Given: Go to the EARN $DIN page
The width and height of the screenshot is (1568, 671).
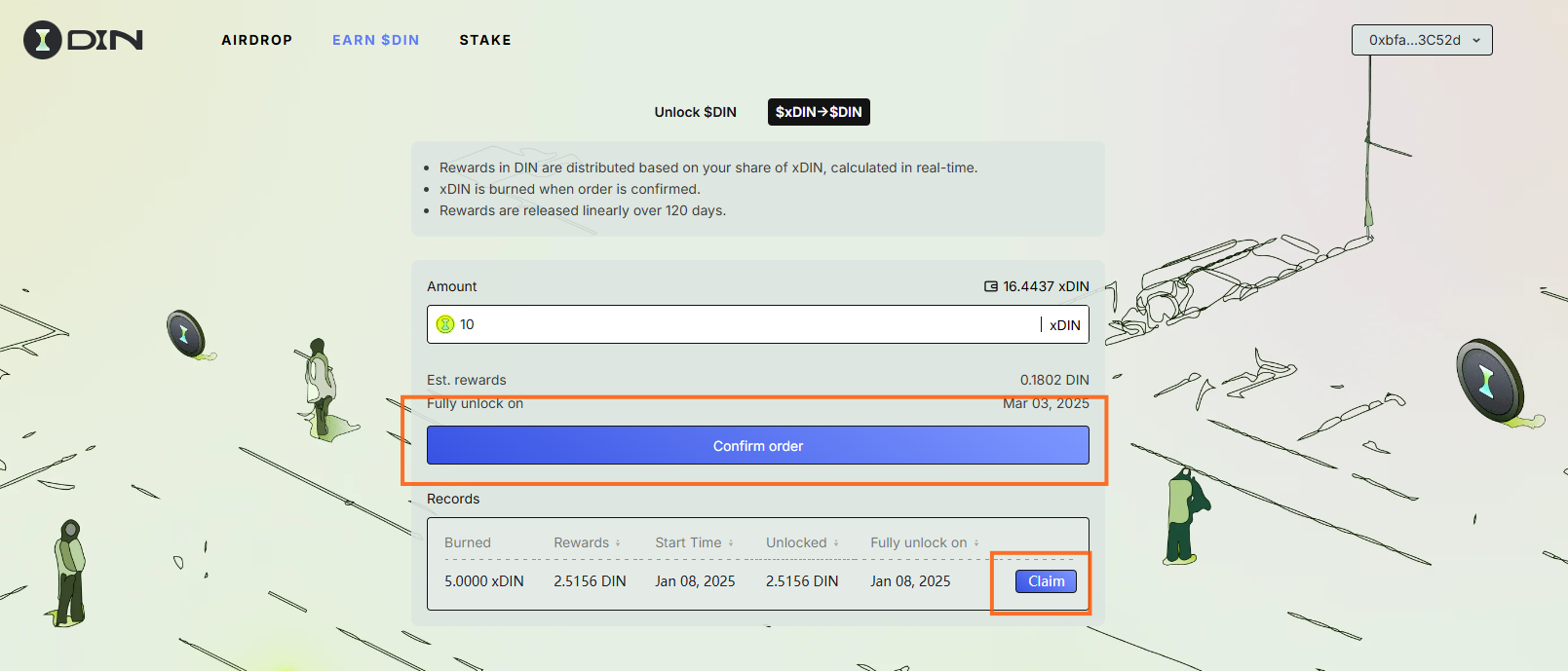Looking at the screenshot, I should click(375, 40).
